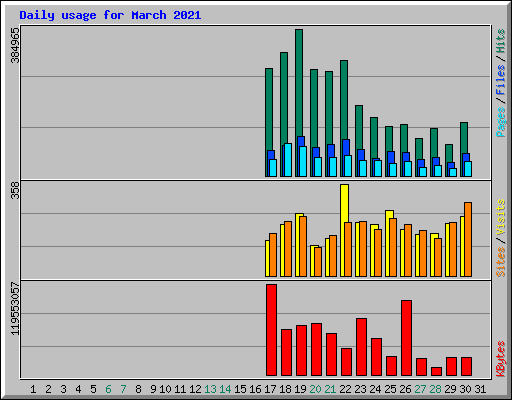
Task: Select the red KBytes bar for day 17
Action: [271, 330]
